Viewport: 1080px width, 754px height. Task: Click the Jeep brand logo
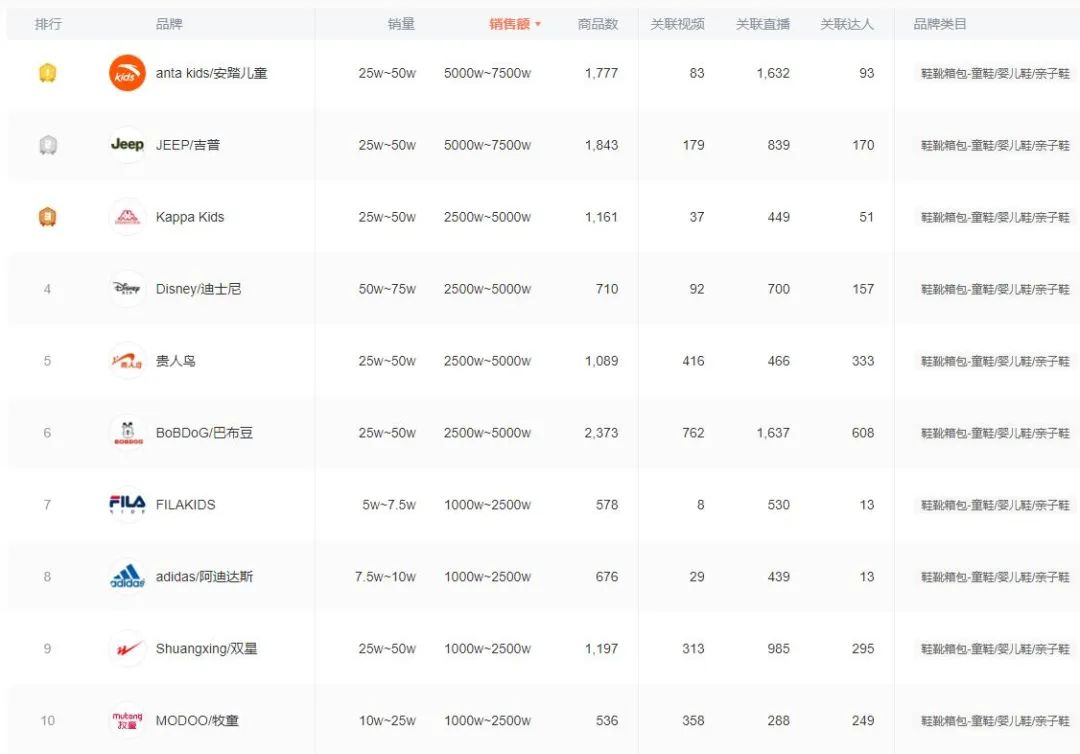127,145
